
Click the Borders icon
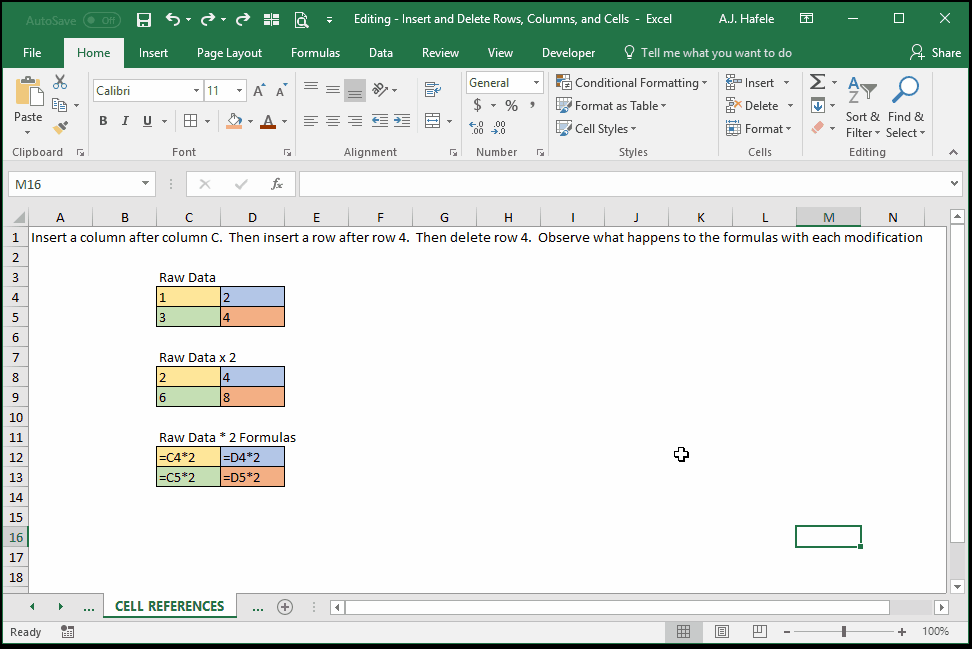(x=190, y=121)
